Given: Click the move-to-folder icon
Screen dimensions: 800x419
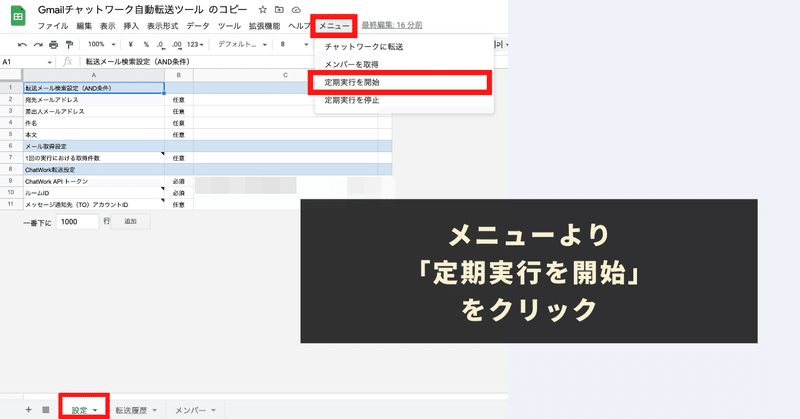Looking at the screenshot, I should pos(279,10).
